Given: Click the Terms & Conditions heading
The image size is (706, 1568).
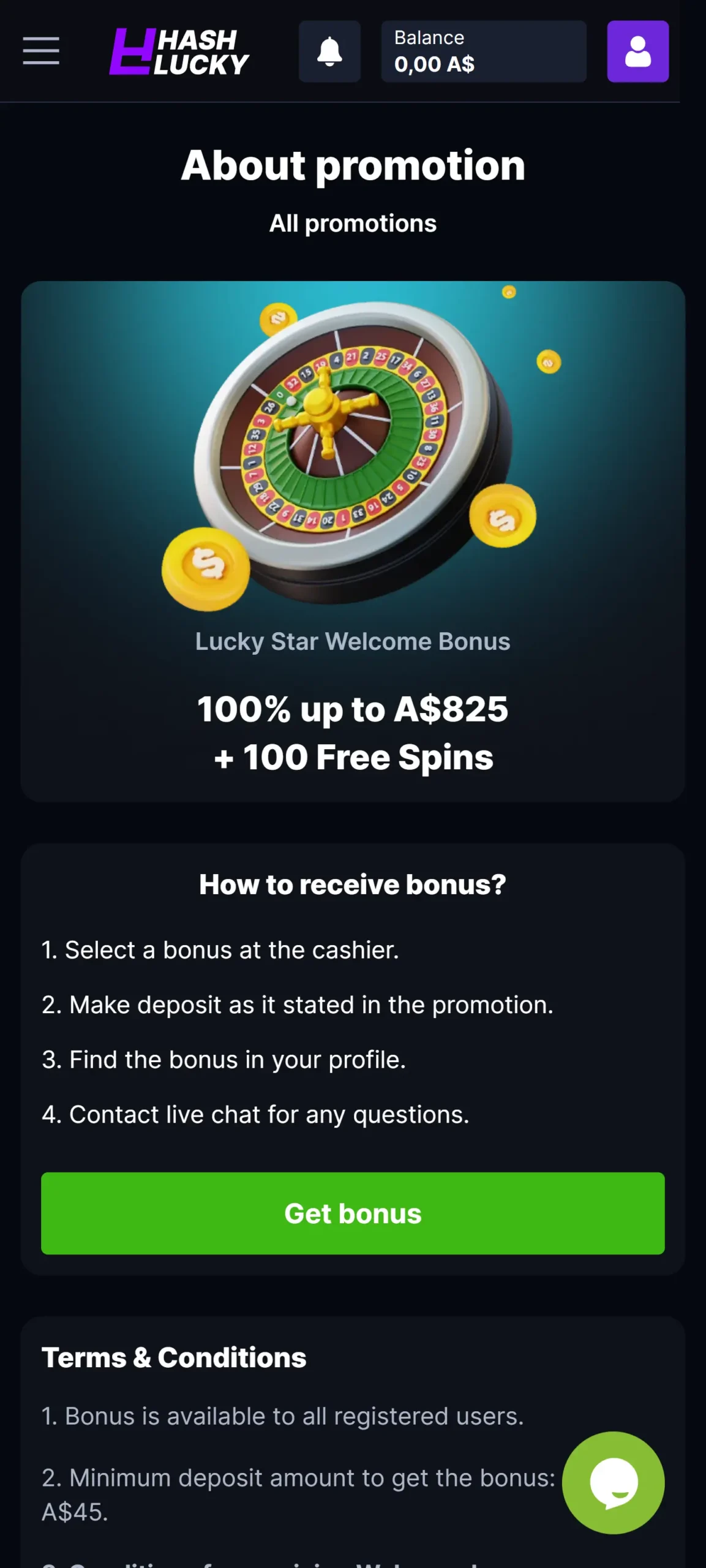Looking at the screenshot, I should click(174, 1357).
